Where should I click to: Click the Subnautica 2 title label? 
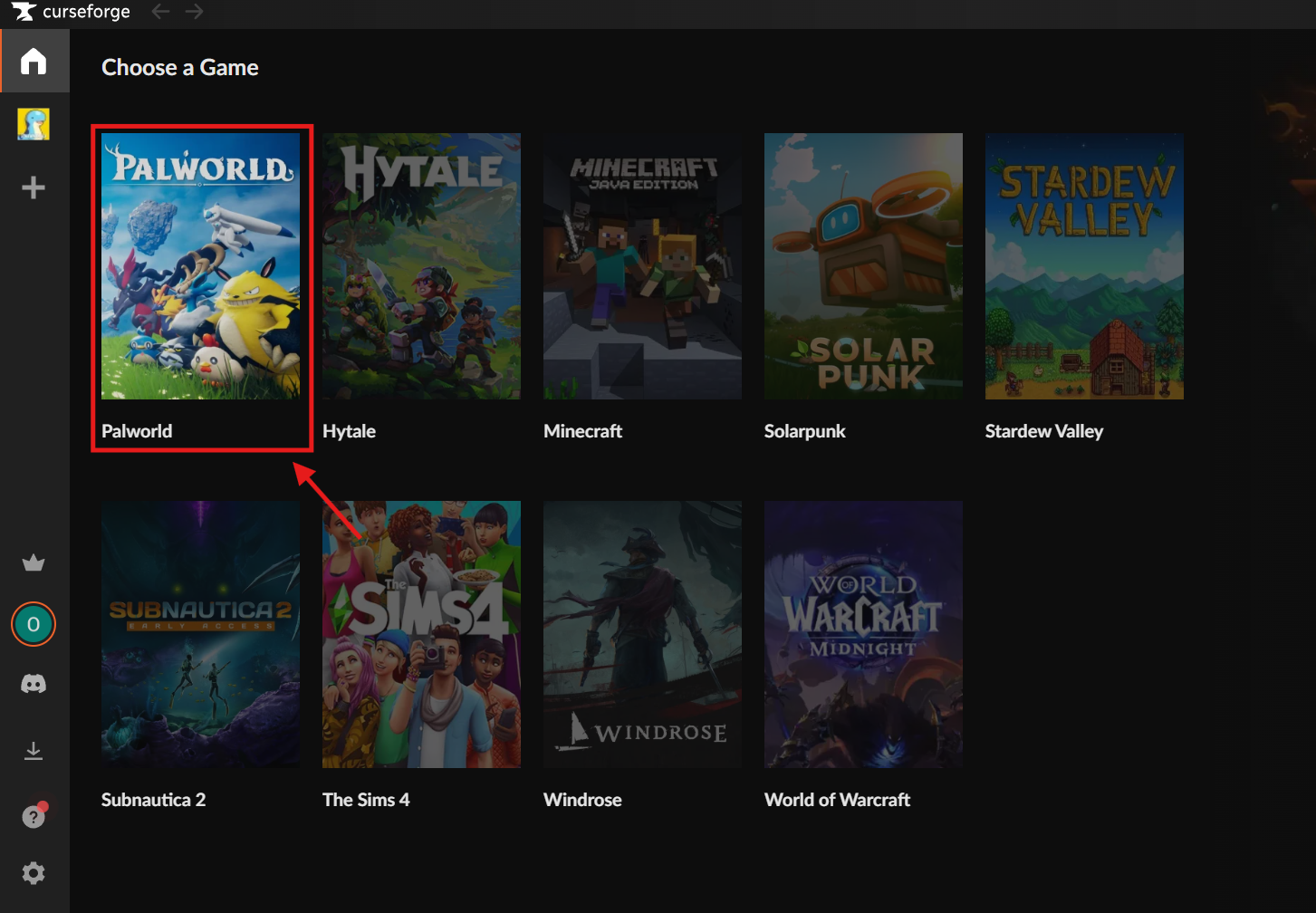click(153, 800)
